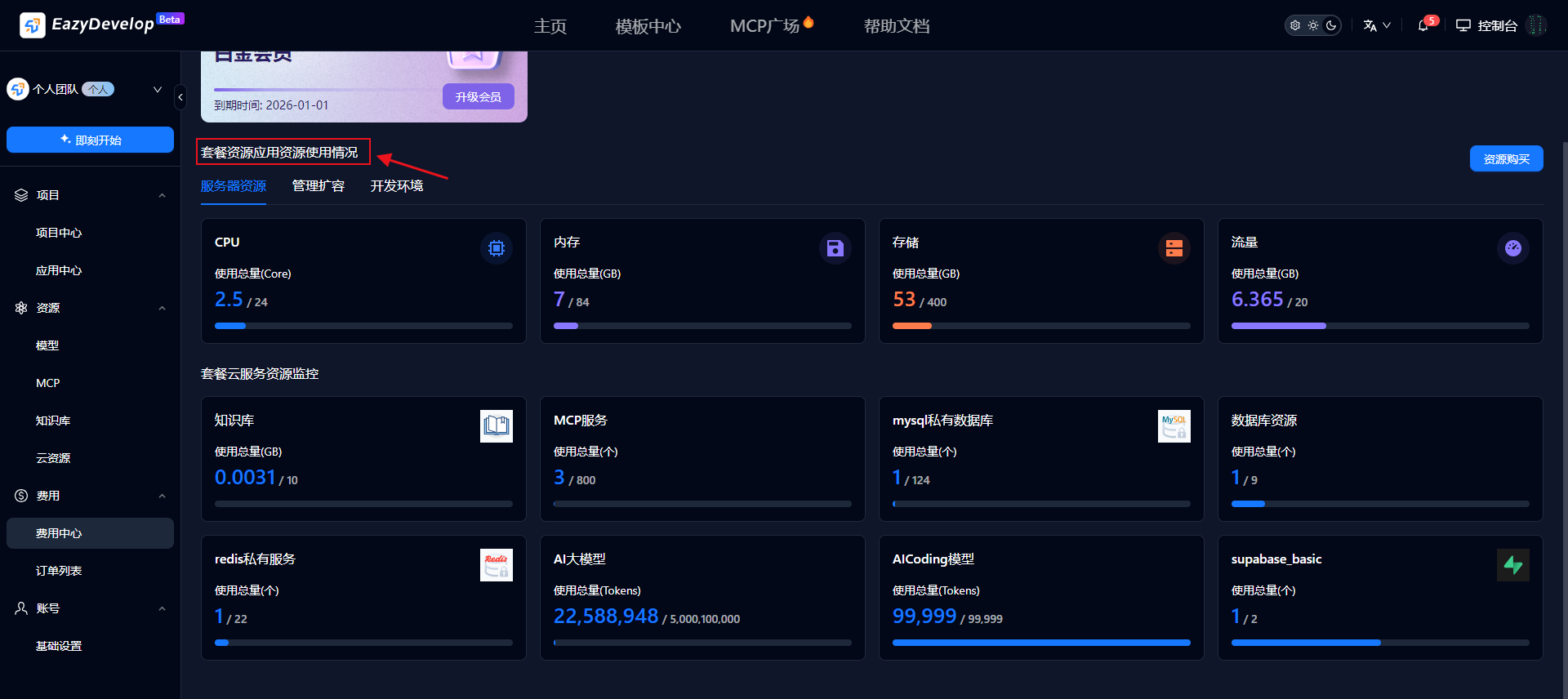Click the MySQL database icon
1568x699 pixels.
coord(1174,426)
